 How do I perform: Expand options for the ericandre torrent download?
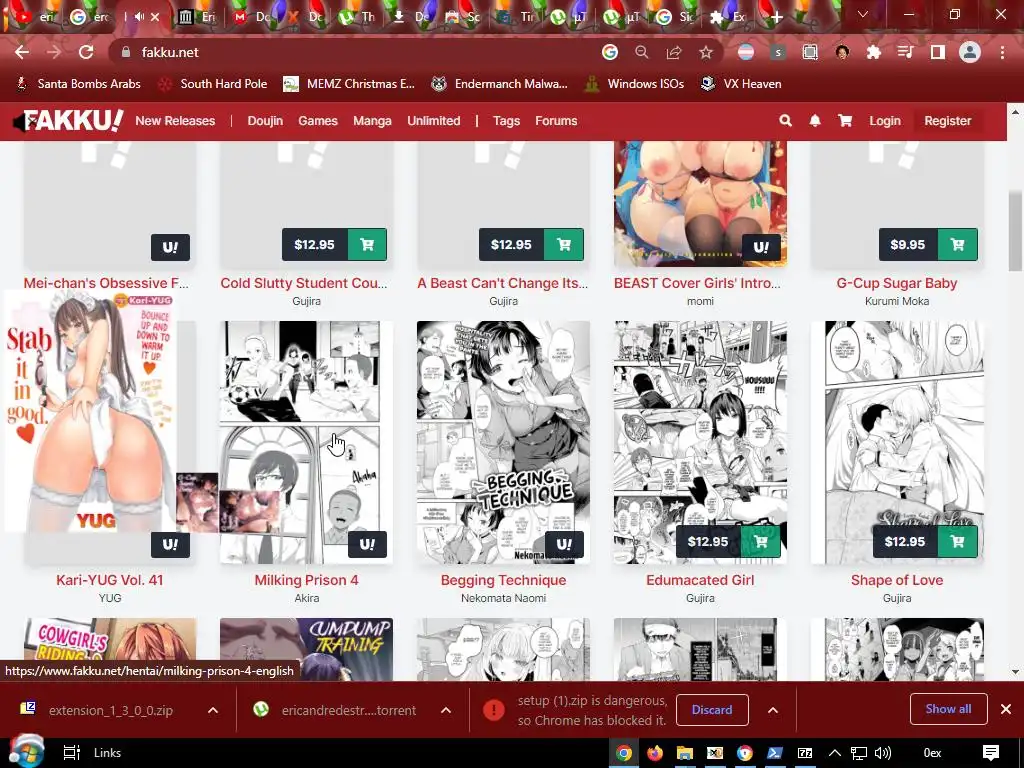446,710
